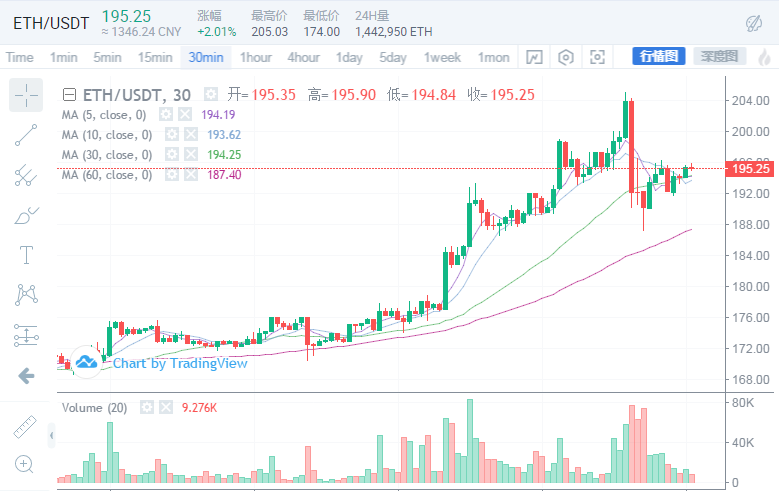The height and width of the screenshot is (491, 779).
Task: Click the fullscreen snapshot icon
Action: click(x=598, y=57)
